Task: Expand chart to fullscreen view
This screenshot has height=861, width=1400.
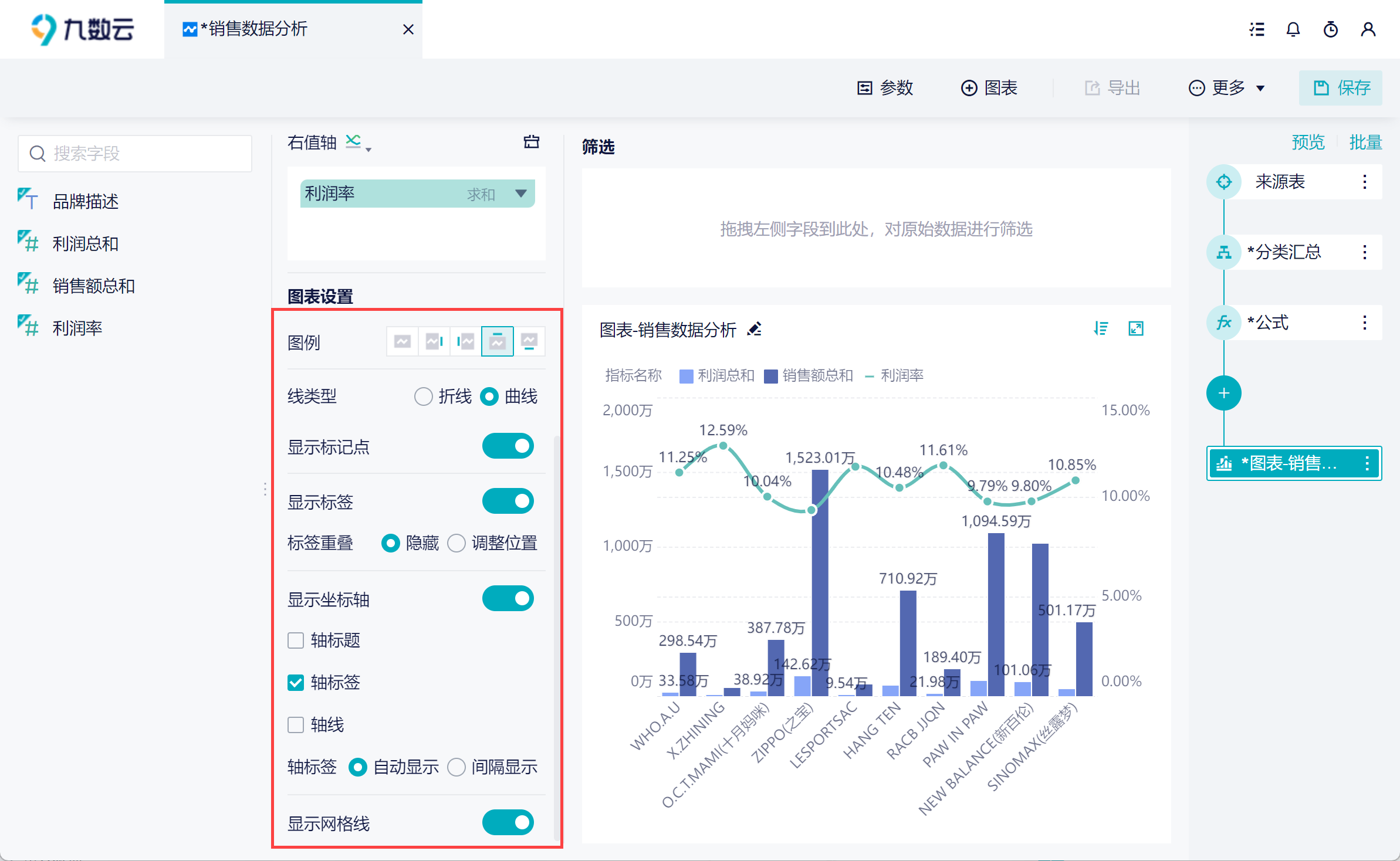Action: (1136, 328)
